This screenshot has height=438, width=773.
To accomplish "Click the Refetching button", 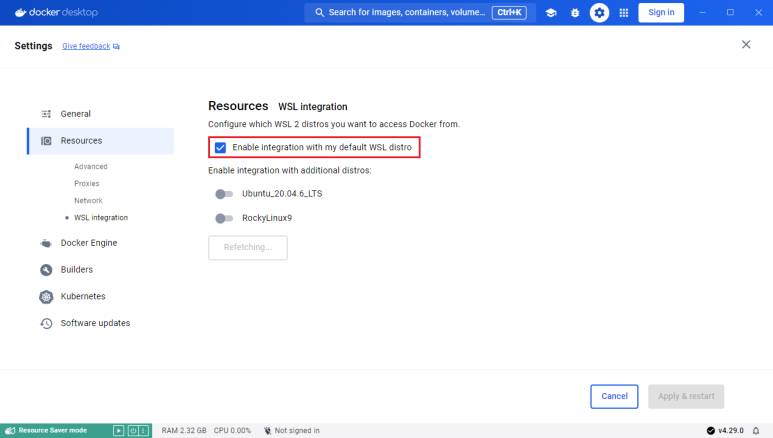I will [248, 248].
